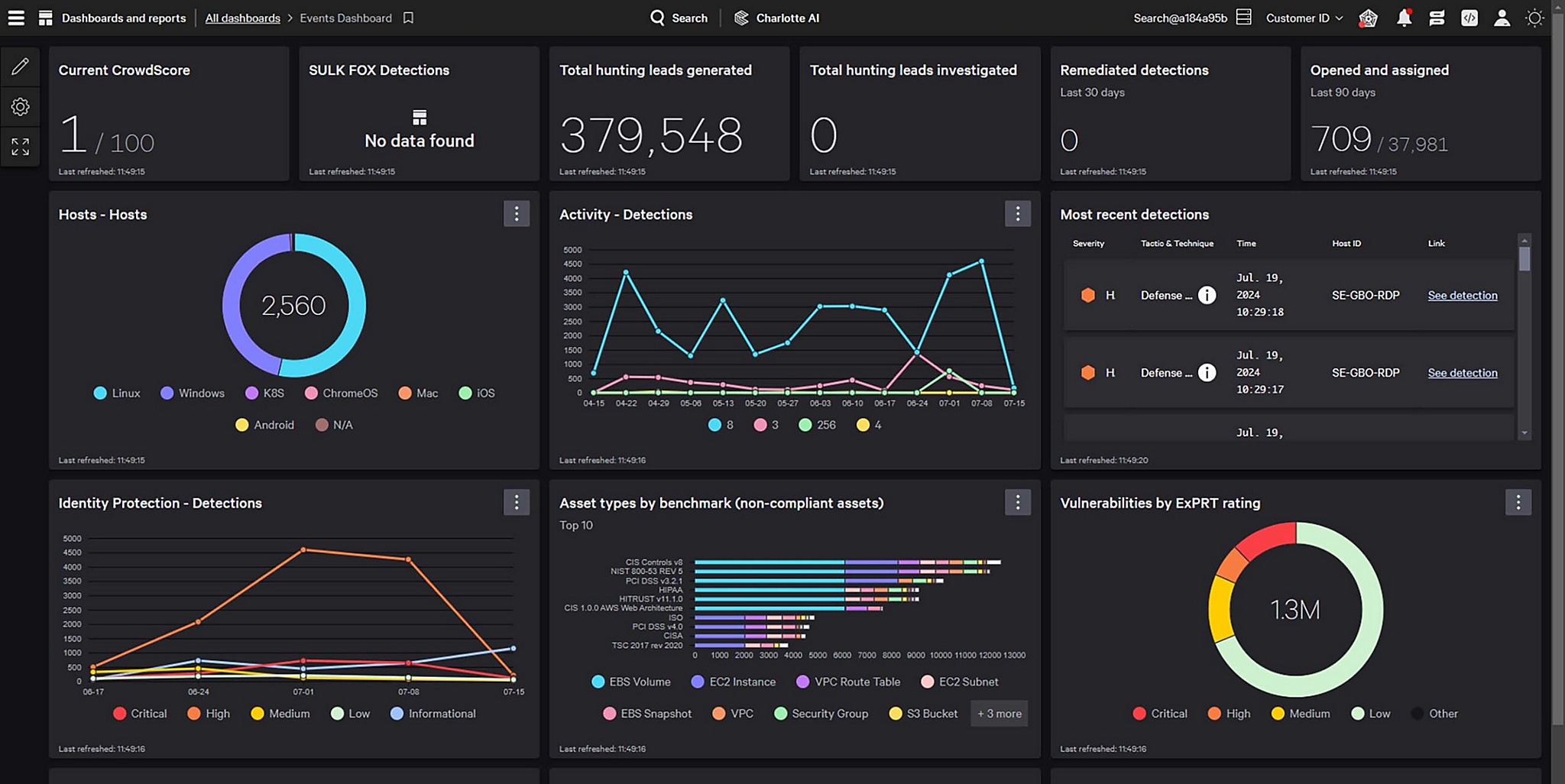
Task: Open dashboard settings via the gear icon
Action: (x=20, y=107)
